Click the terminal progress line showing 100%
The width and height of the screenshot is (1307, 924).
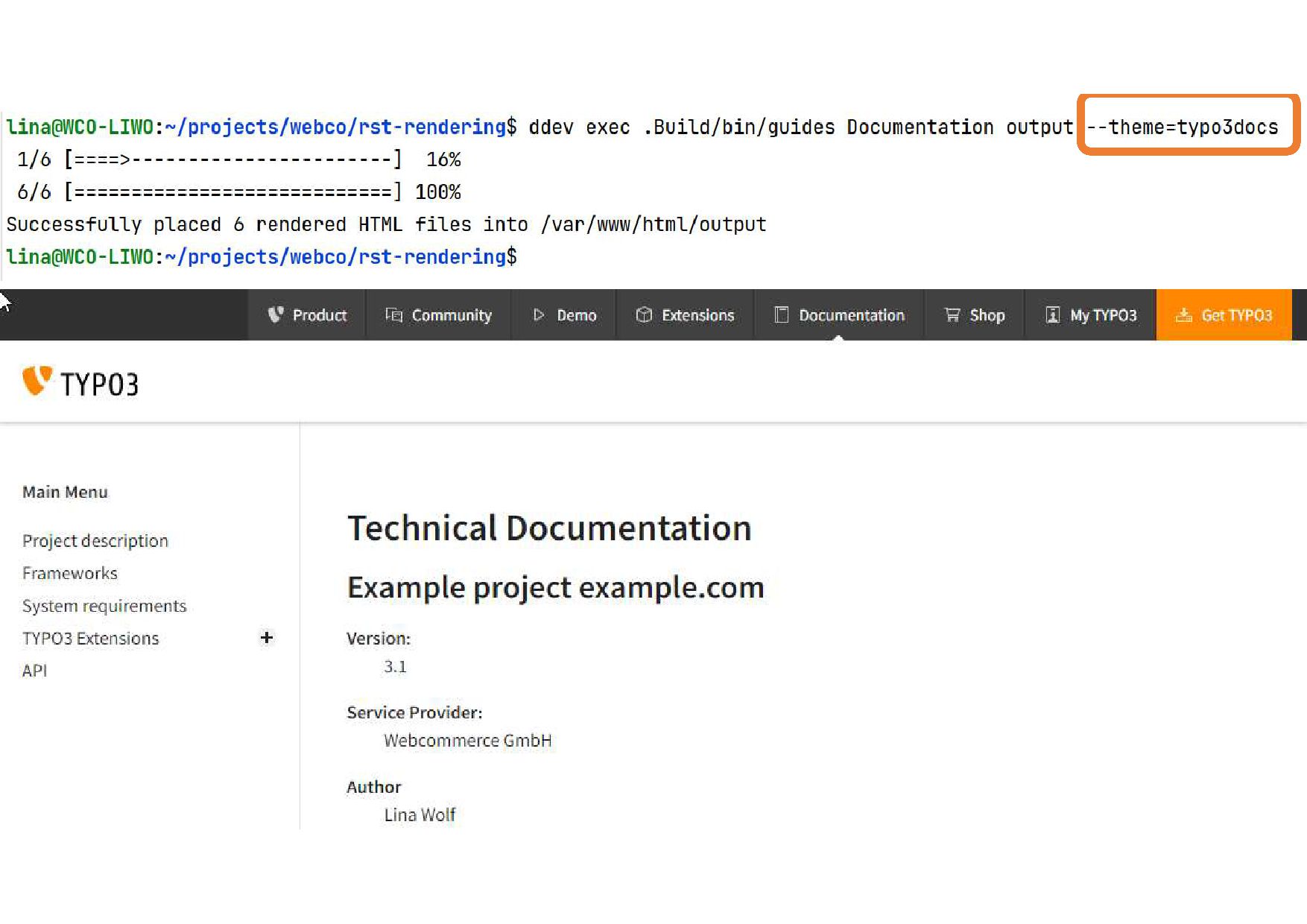[x=239, y=192]
